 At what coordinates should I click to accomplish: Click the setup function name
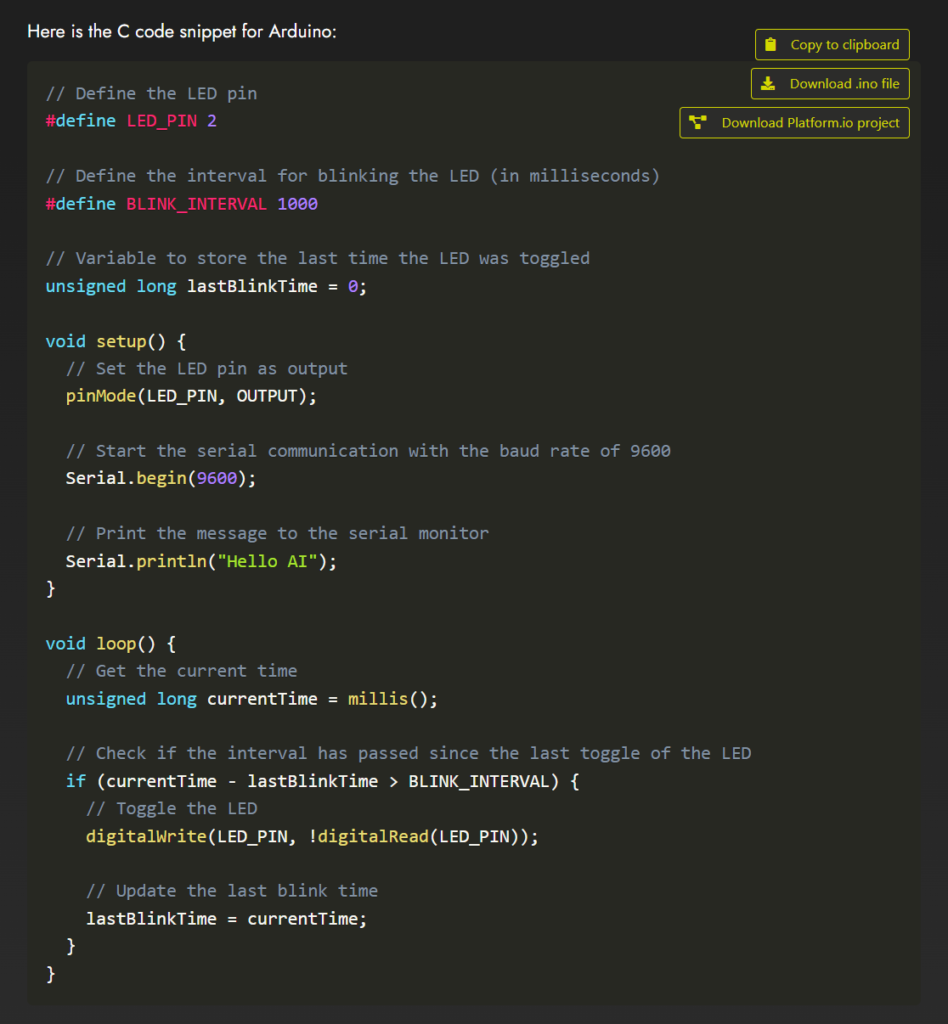tap(120, 342)
